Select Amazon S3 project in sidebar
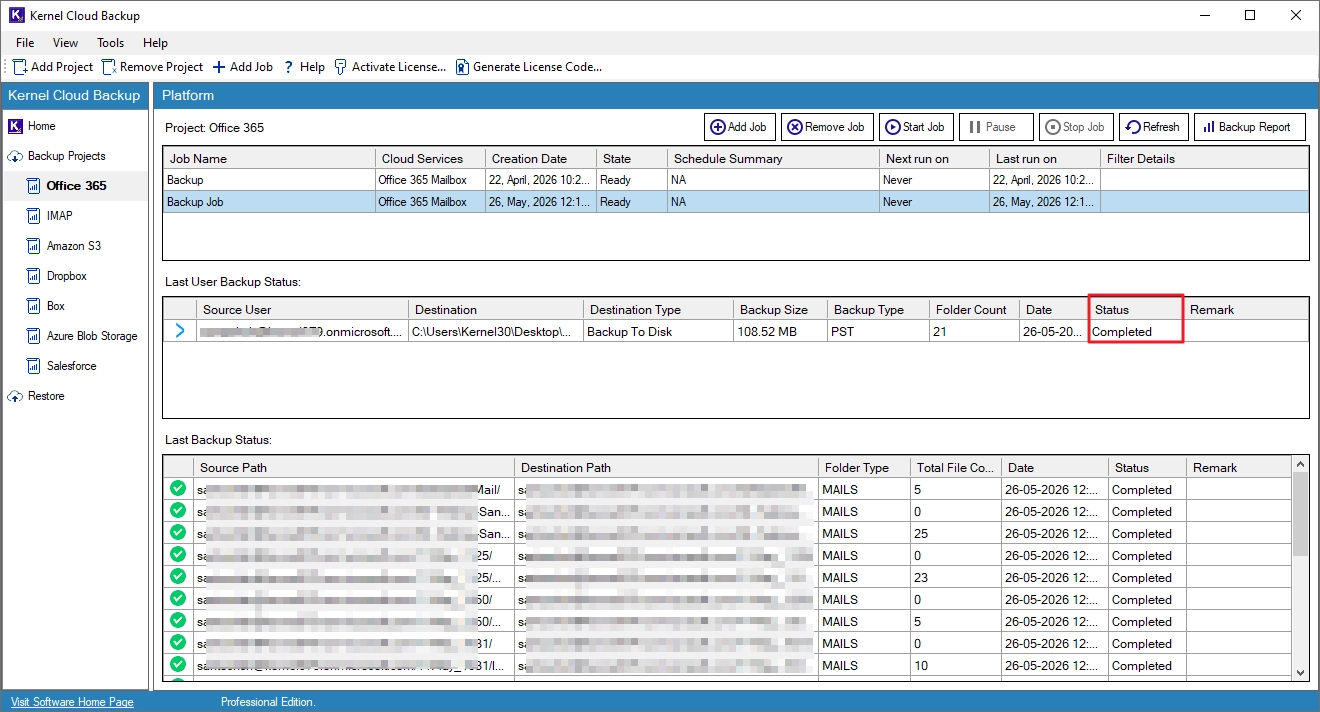The image size is (1320, 712). pos(73,246)
